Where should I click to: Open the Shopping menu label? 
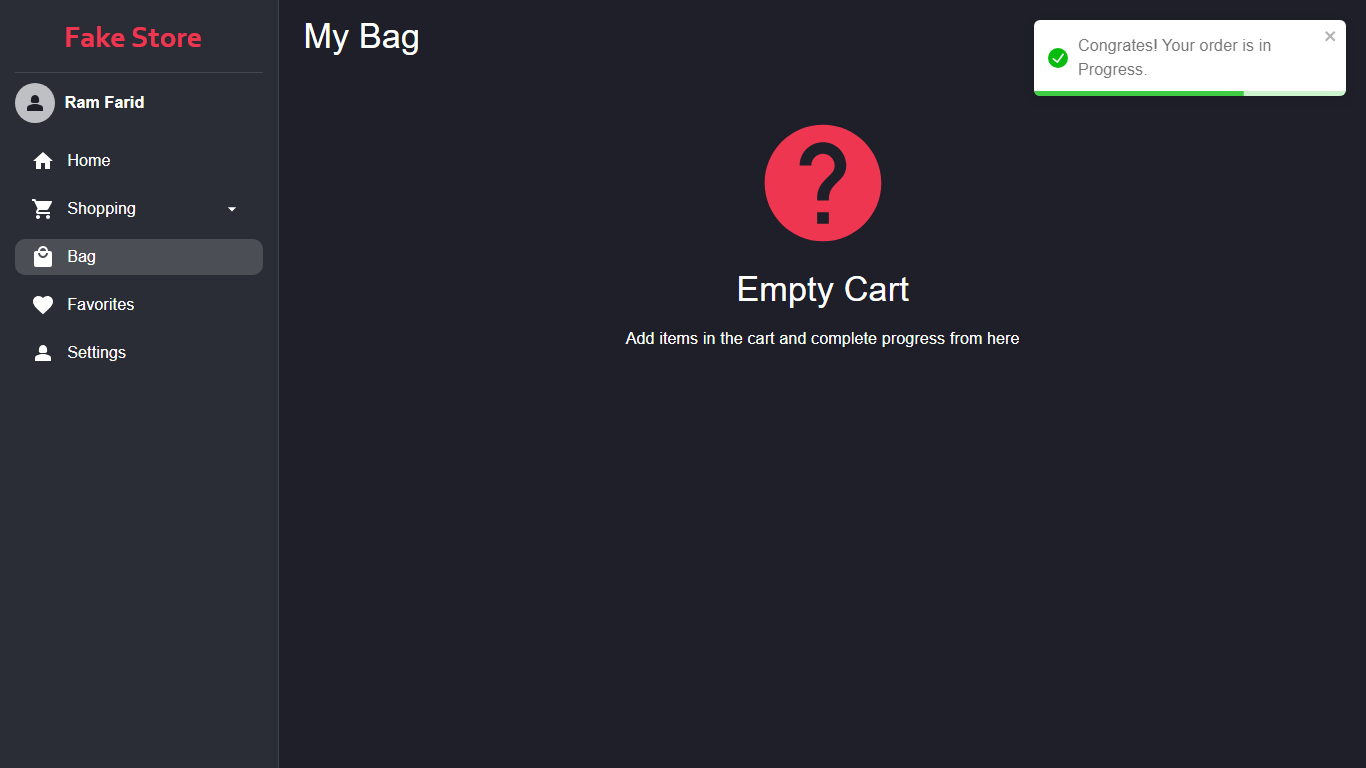pyautogui.click(x=101, y=208)
